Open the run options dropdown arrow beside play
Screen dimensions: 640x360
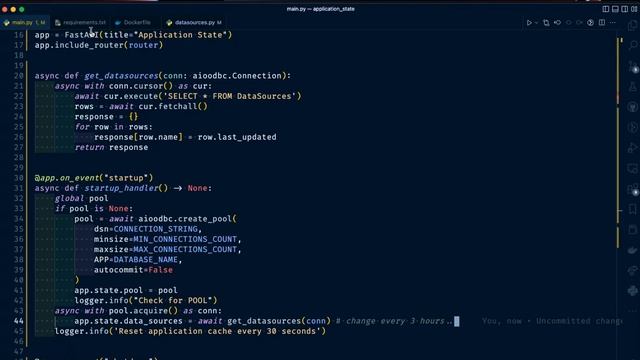pyautogui.click(x=536, y=23)
